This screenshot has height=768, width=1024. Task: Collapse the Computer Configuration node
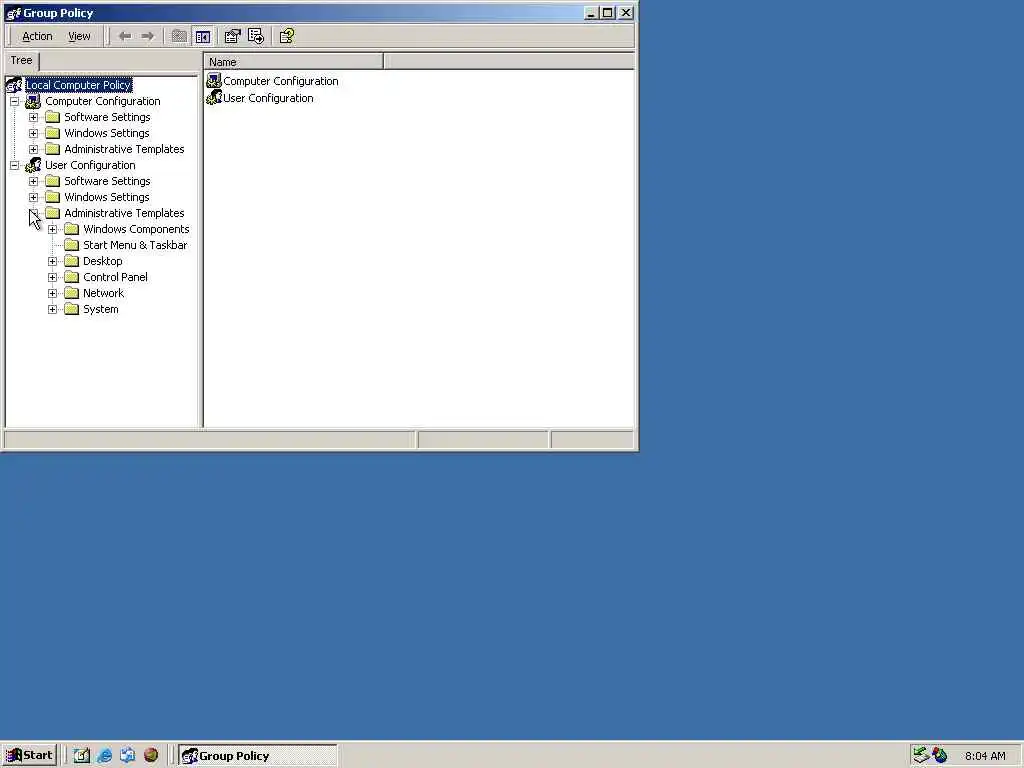[x=14, y=101]
